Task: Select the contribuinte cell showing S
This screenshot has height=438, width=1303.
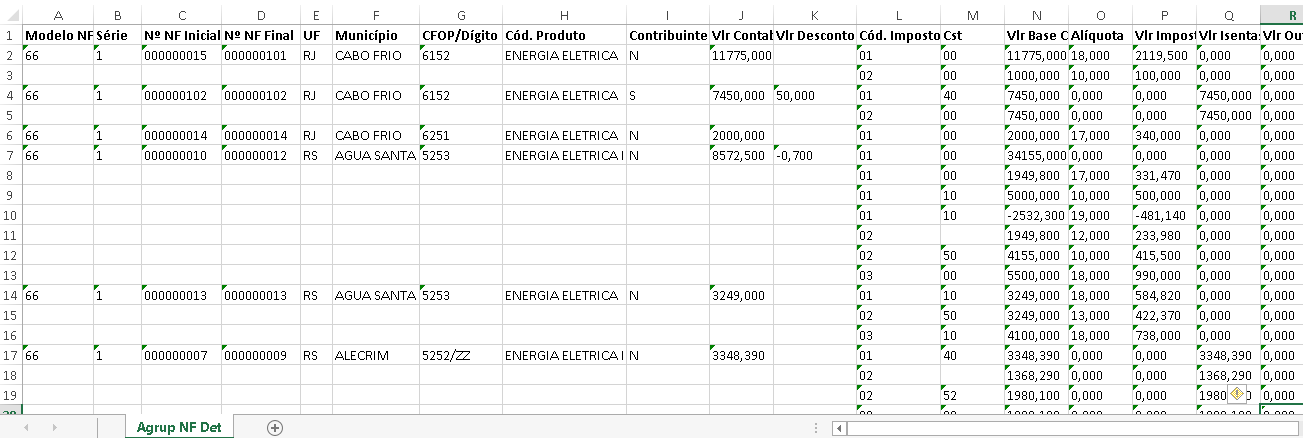Action: click(668, 95)
